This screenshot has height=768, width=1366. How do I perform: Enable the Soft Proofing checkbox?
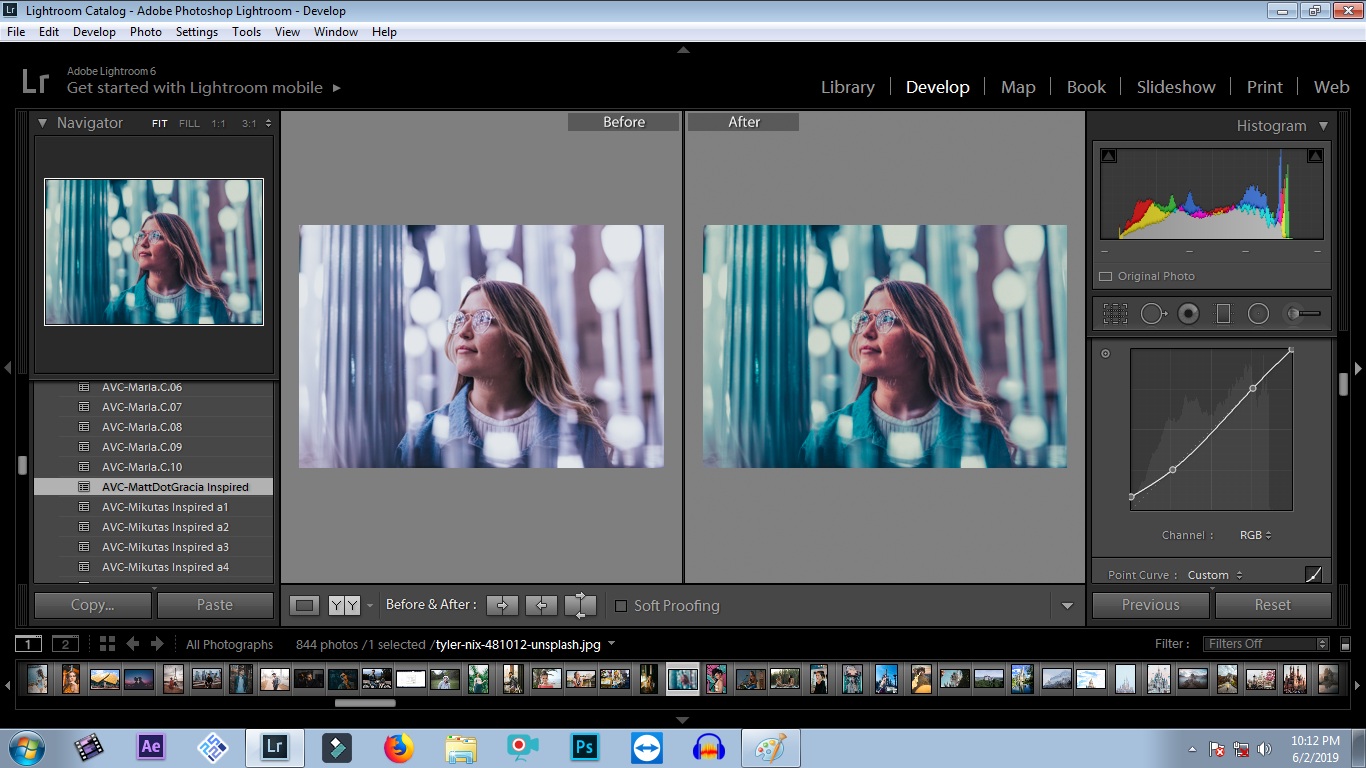[621, 606]
